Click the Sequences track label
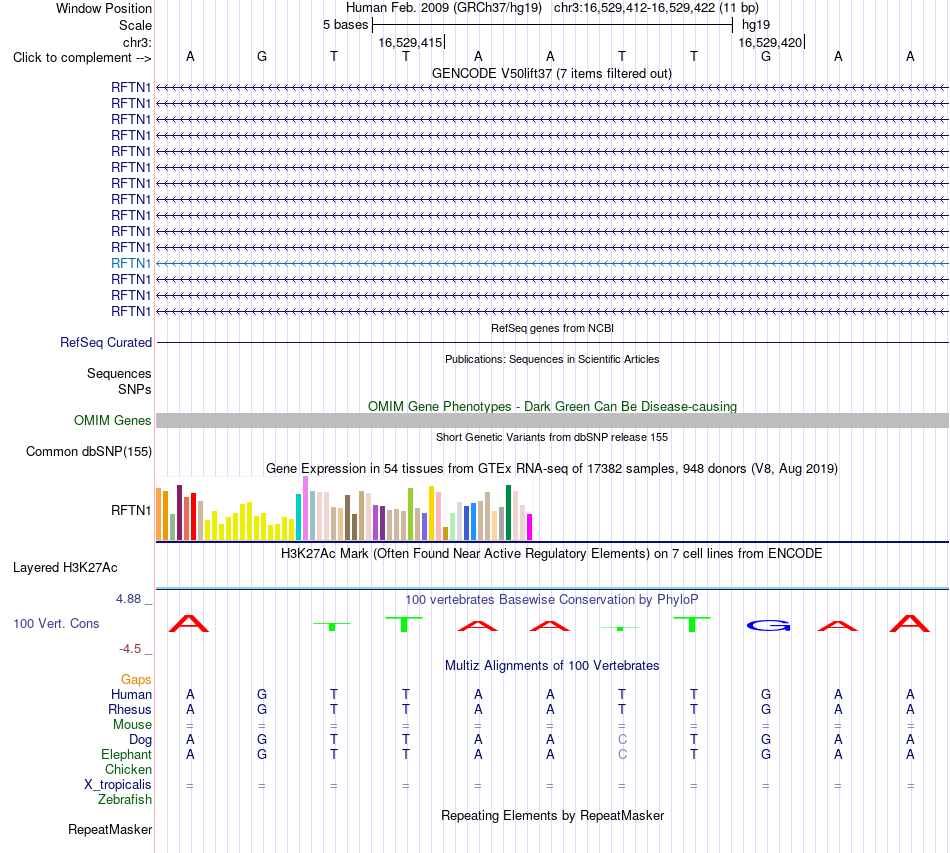950x853 pixels. (x=119, y=373)
